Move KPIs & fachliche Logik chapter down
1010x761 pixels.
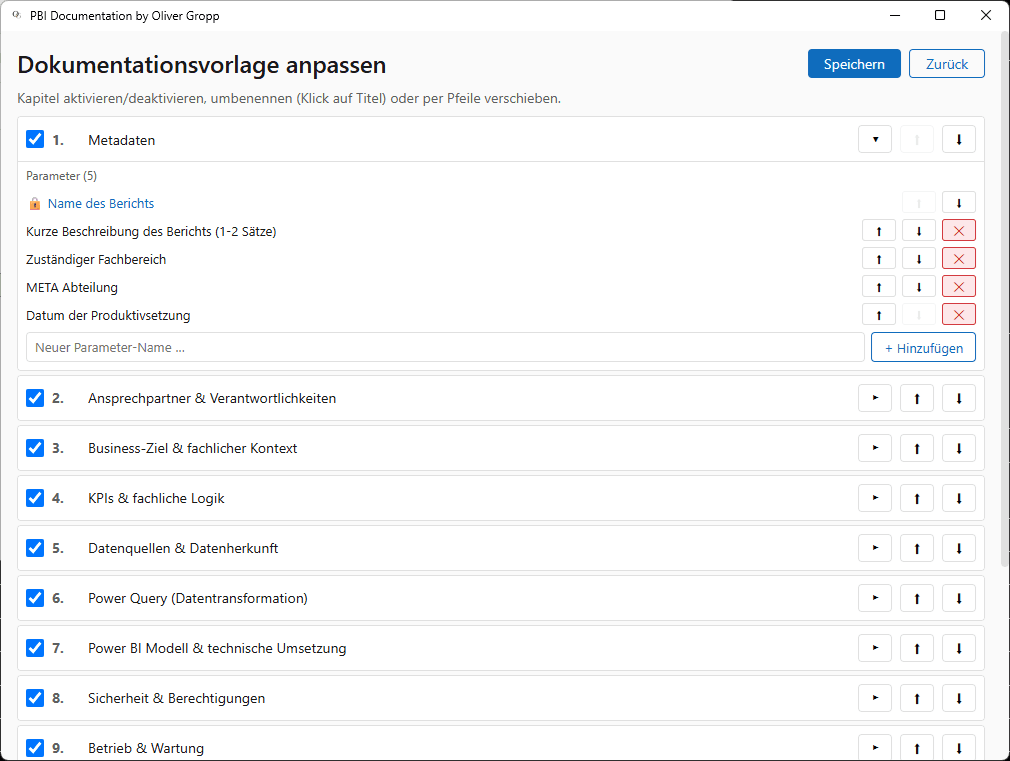[958, 498]
